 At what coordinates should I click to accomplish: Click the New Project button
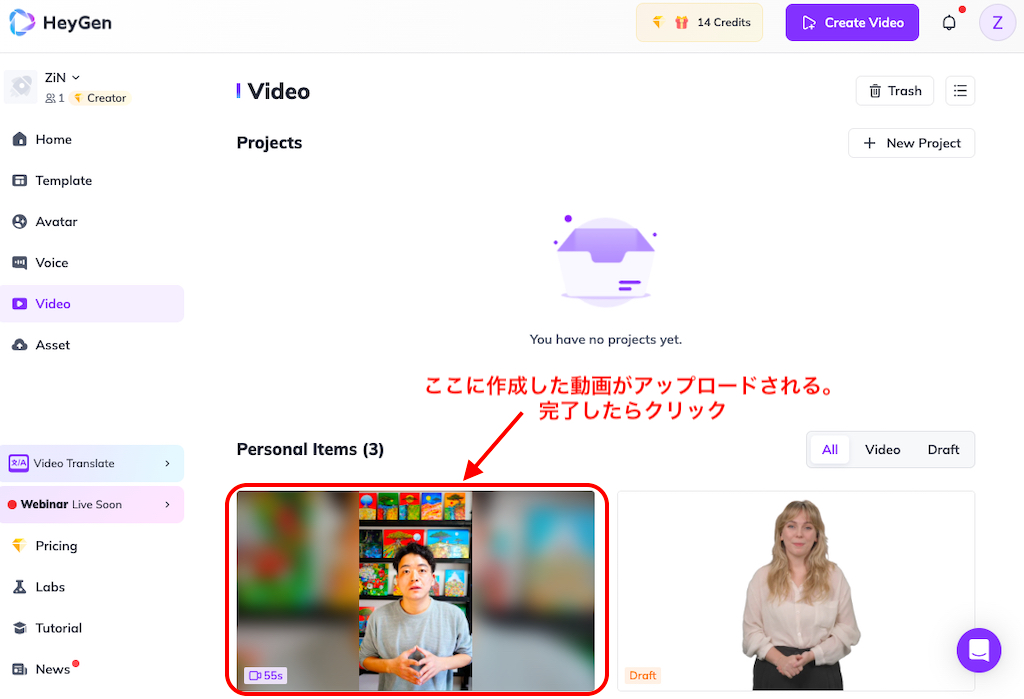click(x=911, y=143)
